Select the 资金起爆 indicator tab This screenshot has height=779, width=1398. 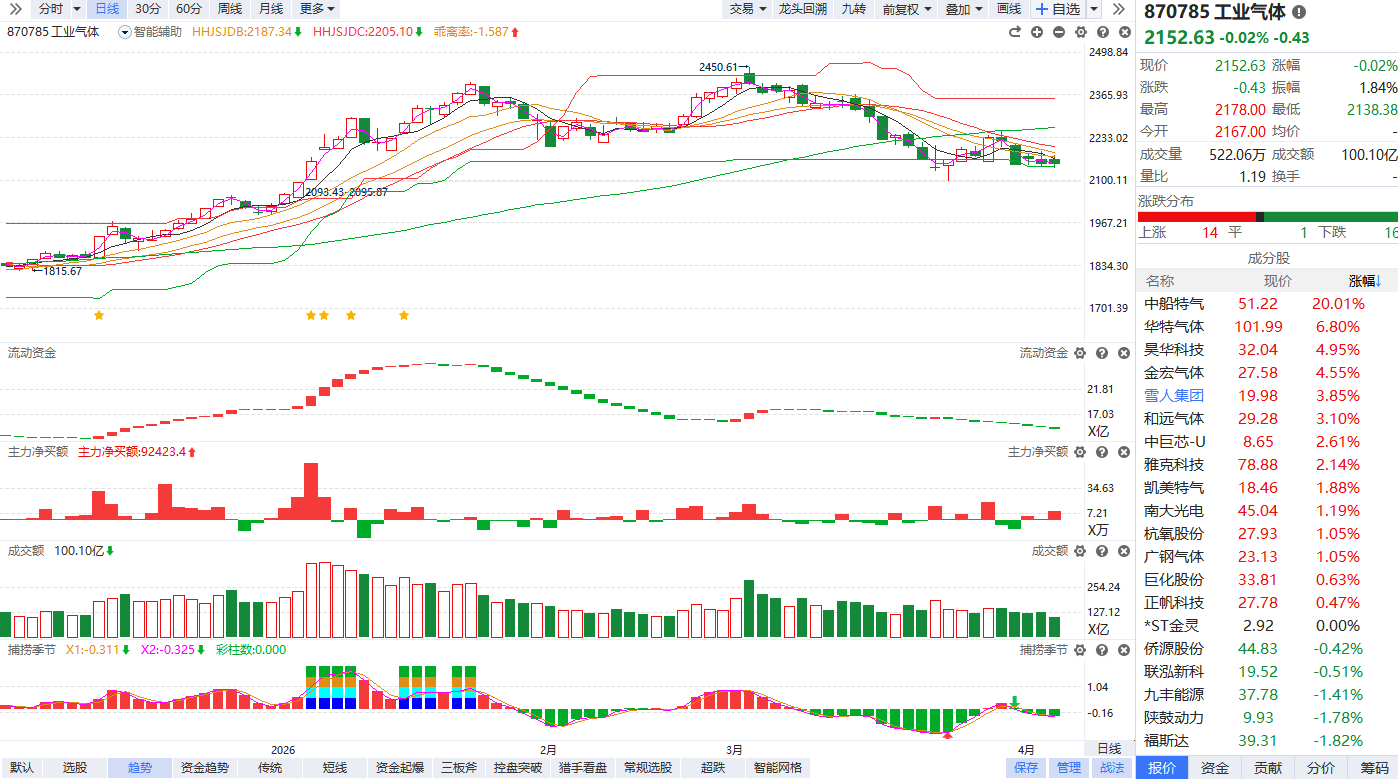tap(400, 768)
